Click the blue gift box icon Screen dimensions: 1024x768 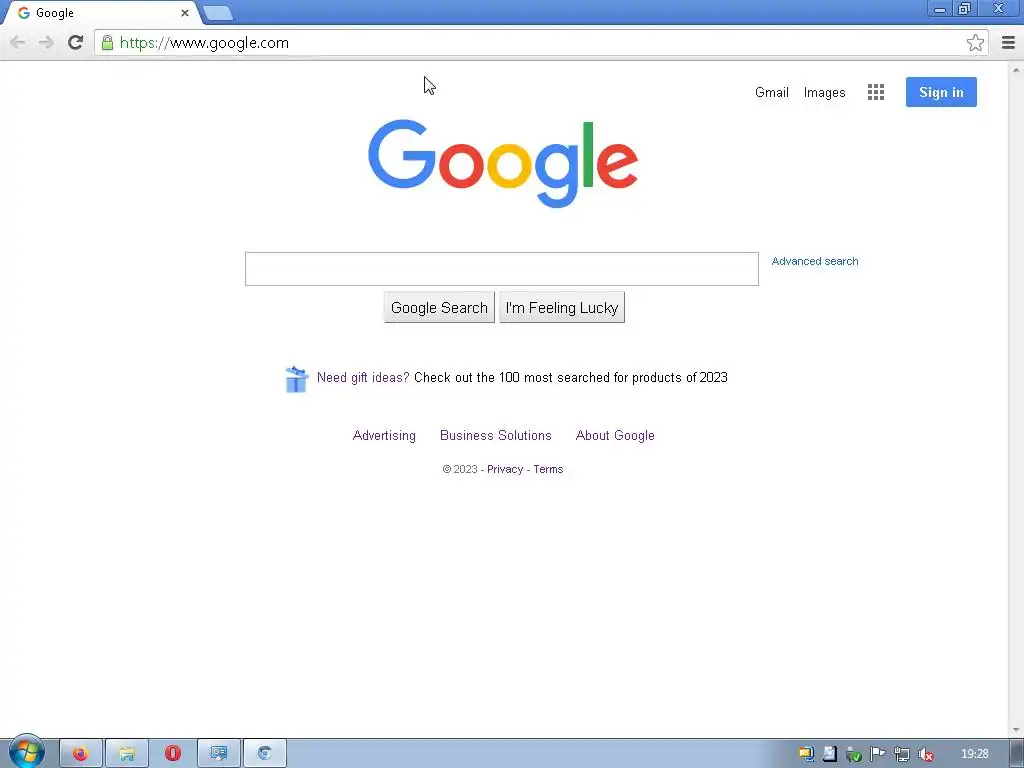click(x=296, y=379)
